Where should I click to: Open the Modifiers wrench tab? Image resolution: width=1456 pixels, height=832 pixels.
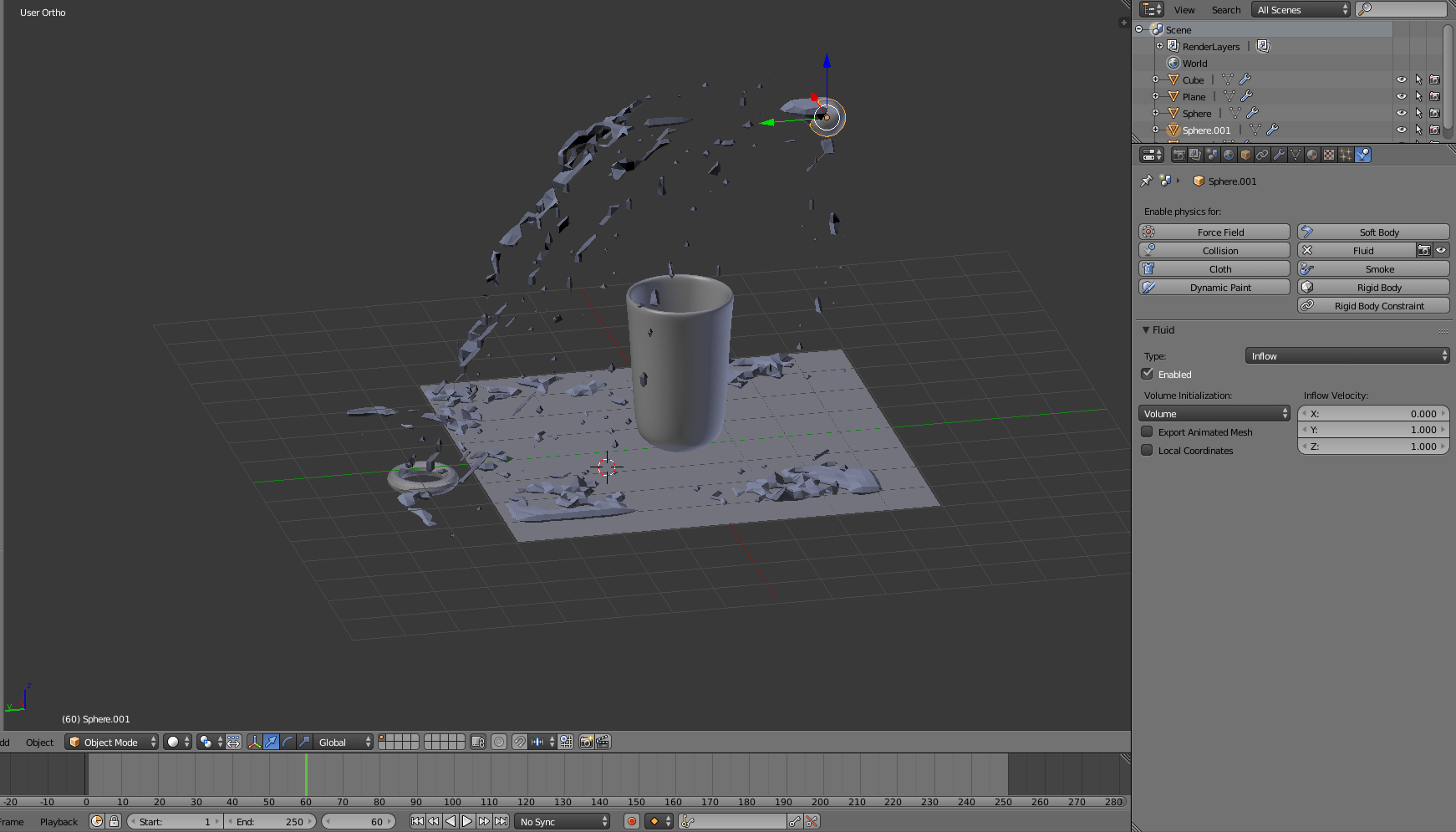tap(1279, 155)
